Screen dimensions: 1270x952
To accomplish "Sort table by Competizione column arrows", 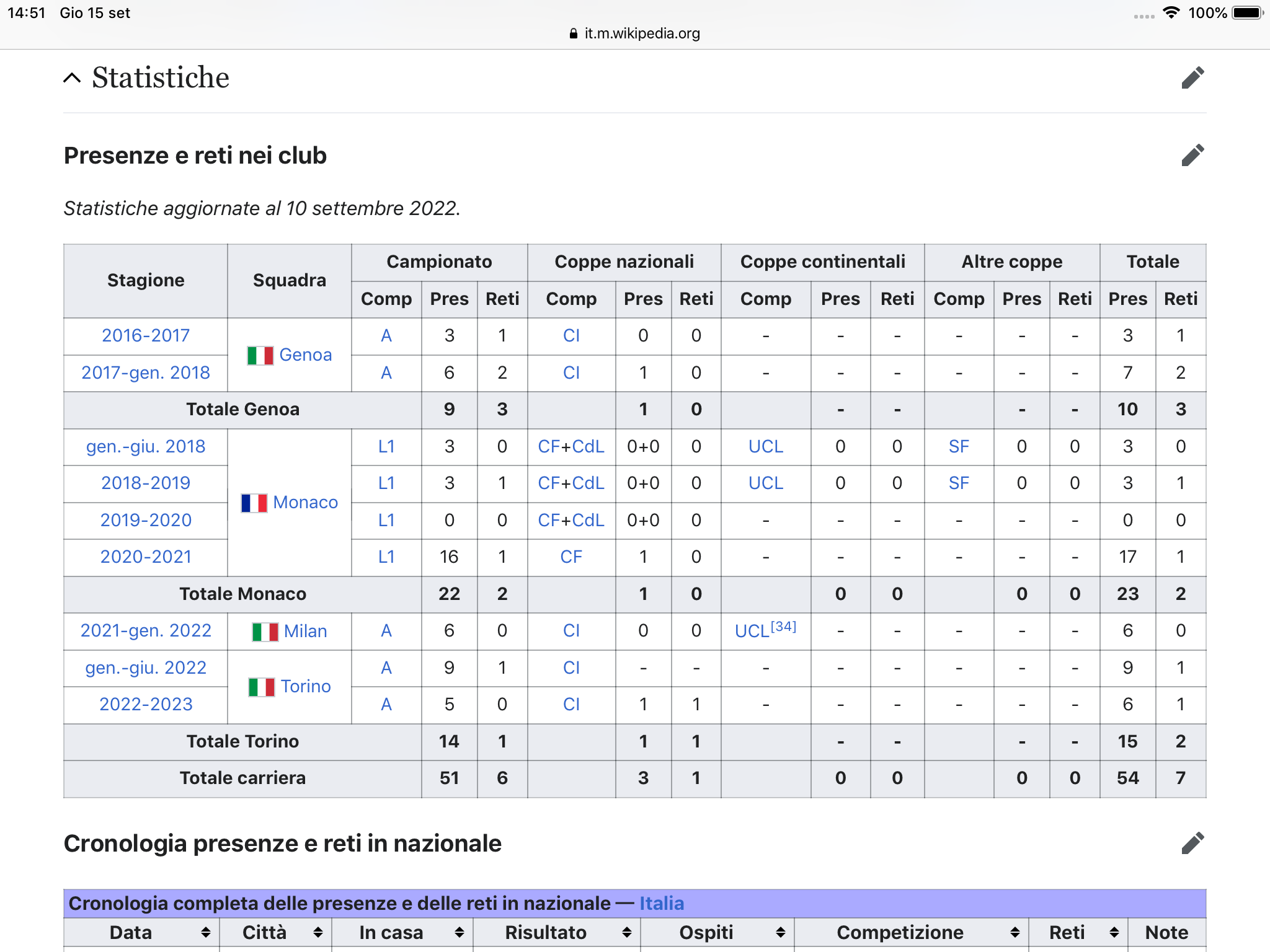I will [1015, 932].
